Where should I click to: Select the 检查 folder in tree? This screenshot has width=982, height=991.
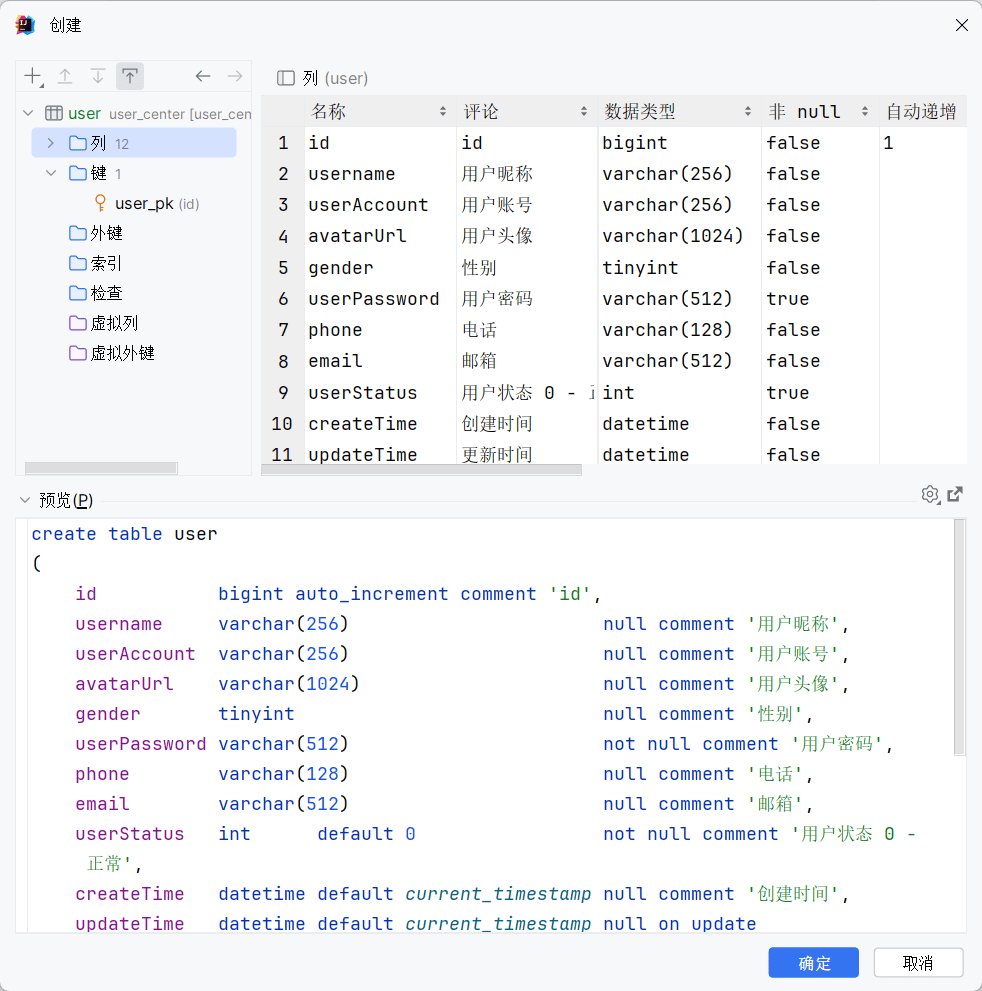[x=95, y=293]
